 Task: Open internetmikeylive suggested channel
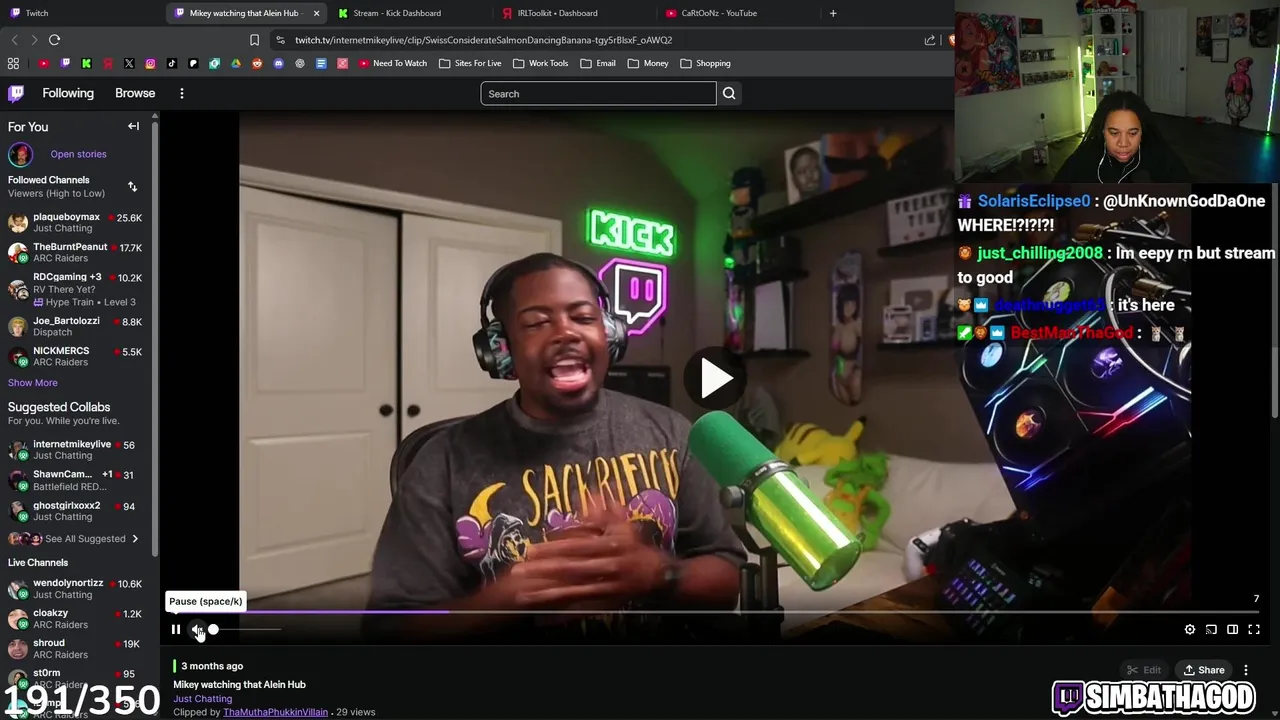click(75, 449)
